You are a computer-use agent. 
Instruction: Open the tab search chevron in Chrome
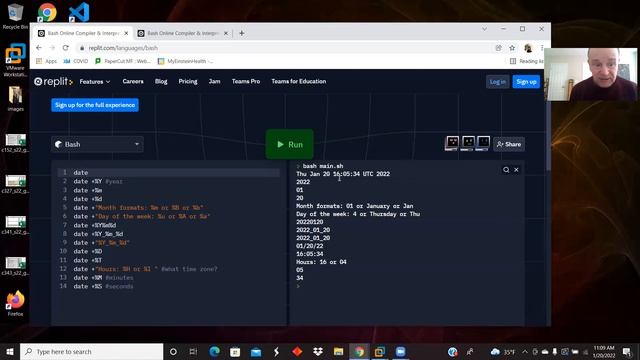(x=484, y=29)
